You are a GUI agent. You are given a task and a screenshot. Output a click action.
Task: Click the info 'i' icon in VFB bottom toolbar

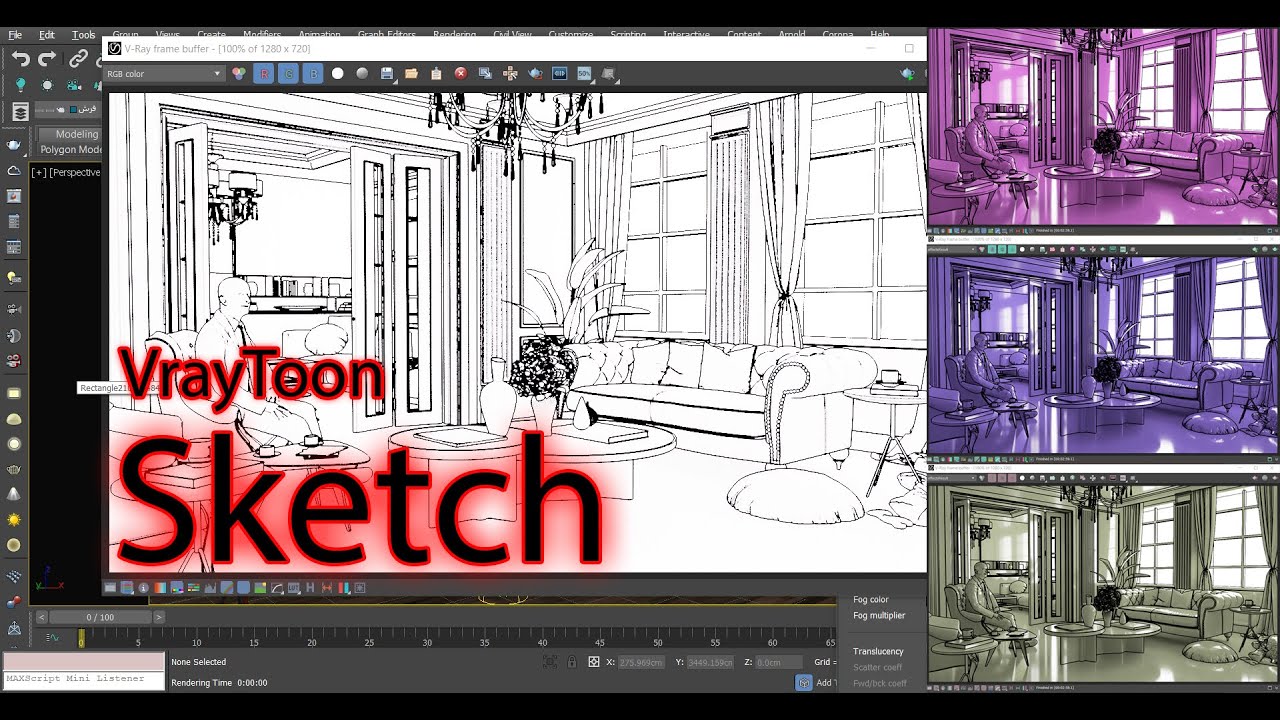[x=143, y=588]
